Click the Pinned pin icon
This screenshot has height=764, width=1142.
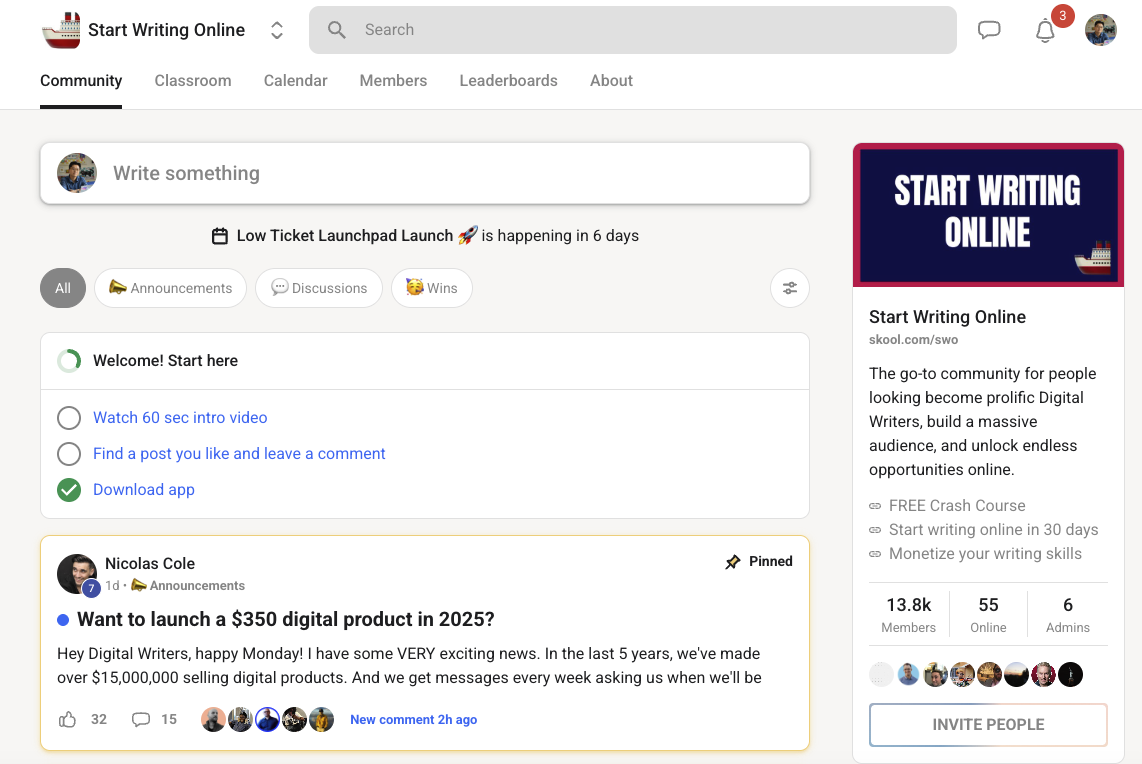733,562
